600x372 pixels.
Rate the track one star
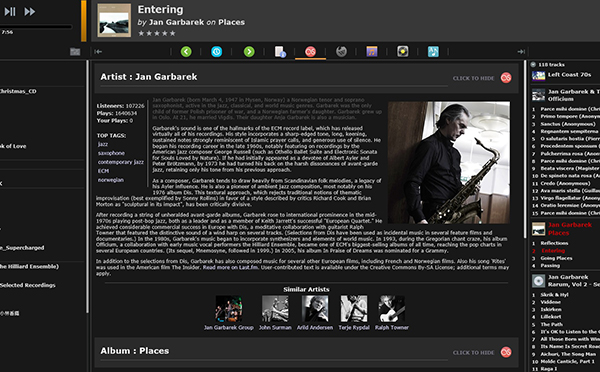(141, 33)
